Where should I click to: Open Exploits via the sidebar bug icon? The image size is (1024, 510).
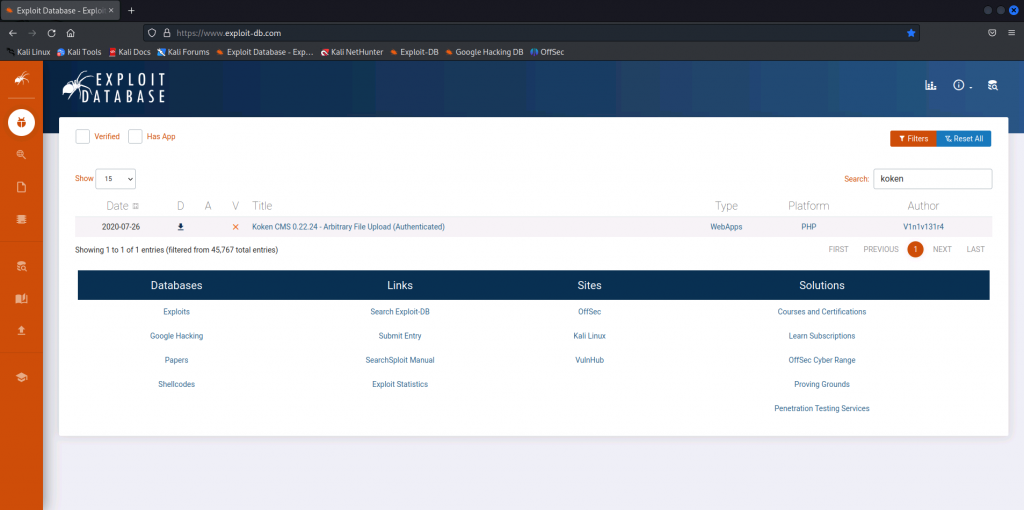click(22, 122)
